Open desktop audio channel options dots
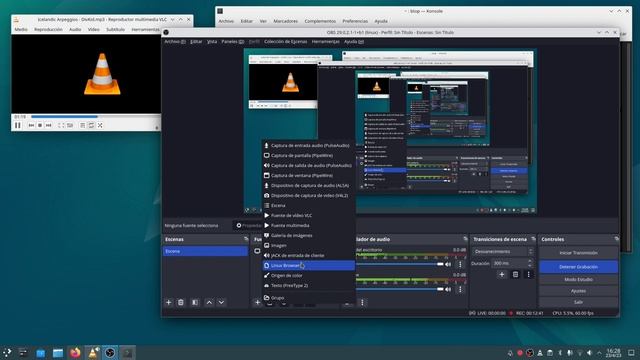 (x=460, y=264)
